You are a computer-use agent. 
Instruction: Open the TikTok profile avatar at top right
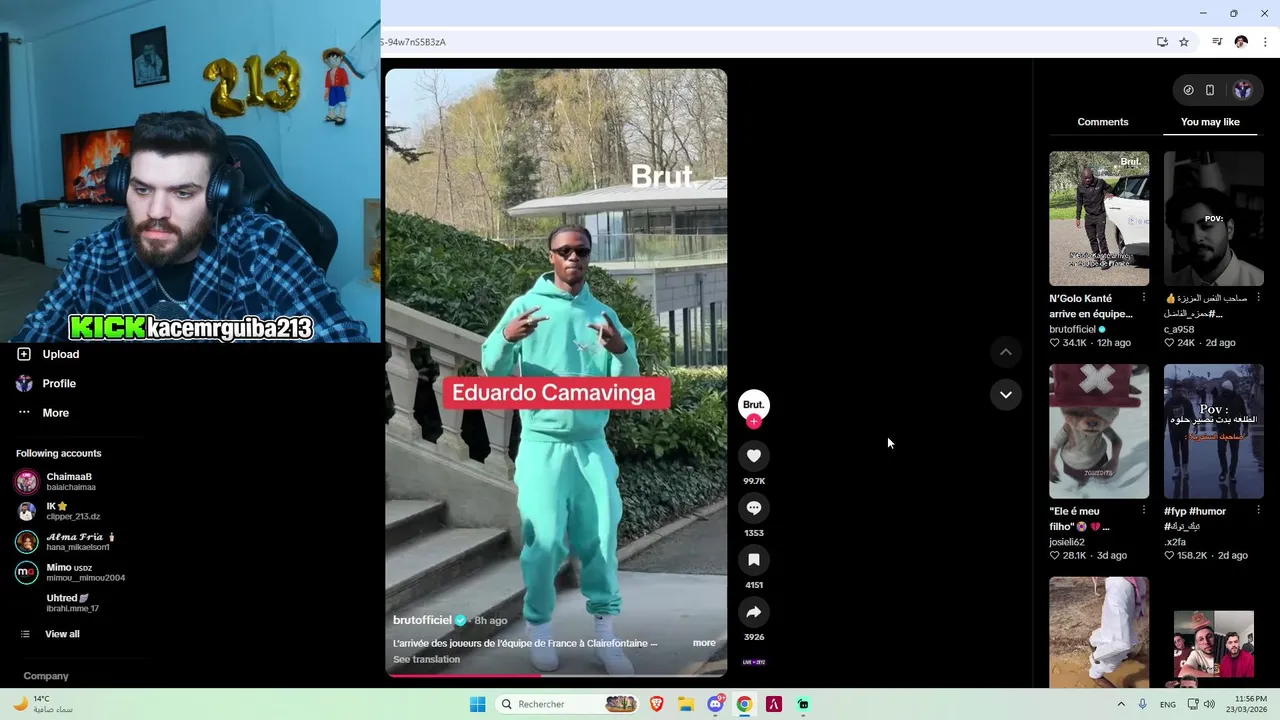[1243, 90]
